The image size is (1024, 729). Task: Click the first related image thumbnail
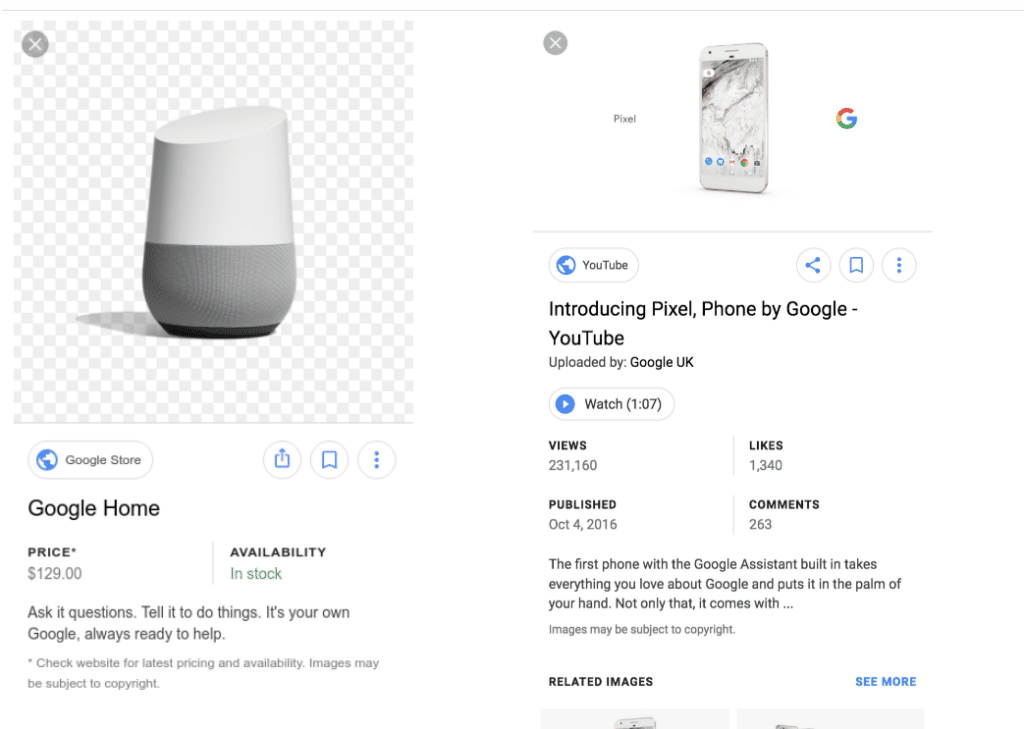point(634,722)
